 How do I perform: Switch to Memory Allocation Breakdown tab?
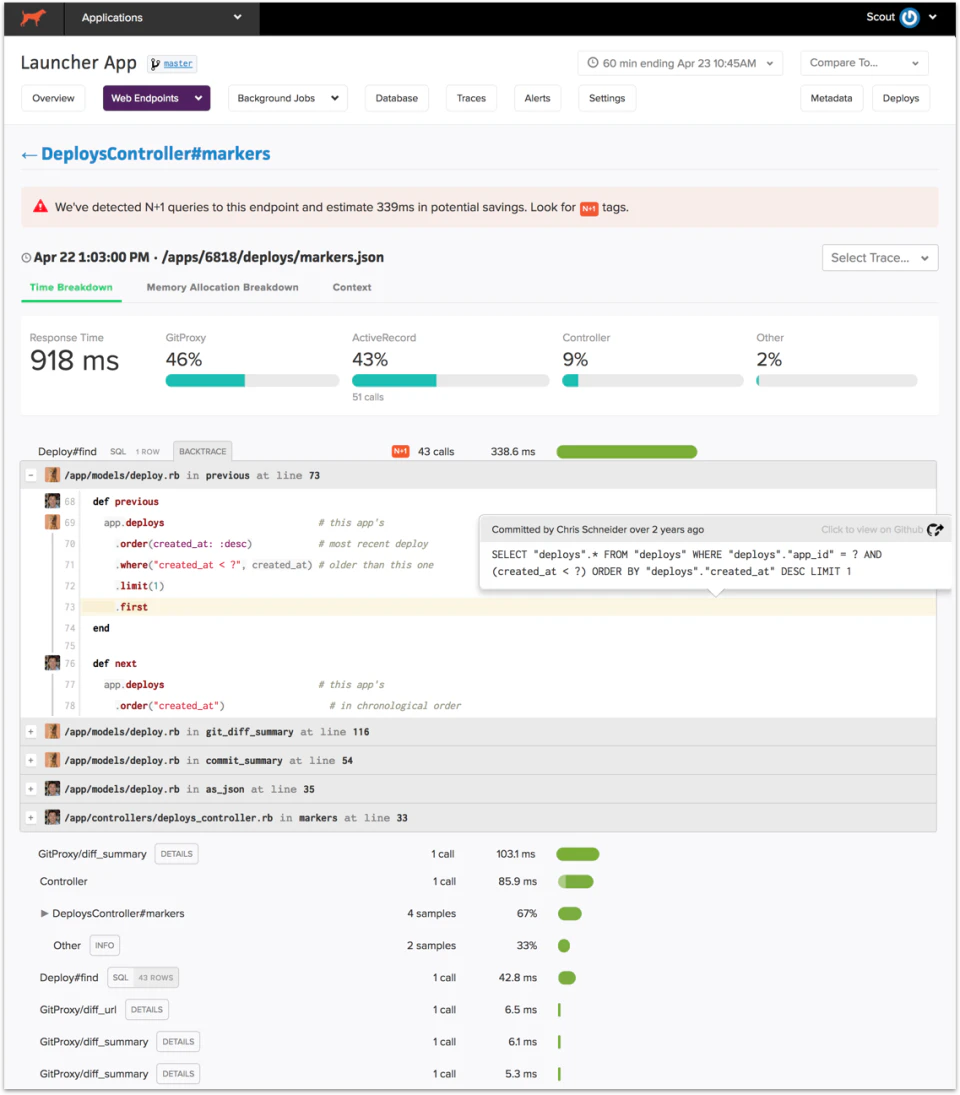222,287
